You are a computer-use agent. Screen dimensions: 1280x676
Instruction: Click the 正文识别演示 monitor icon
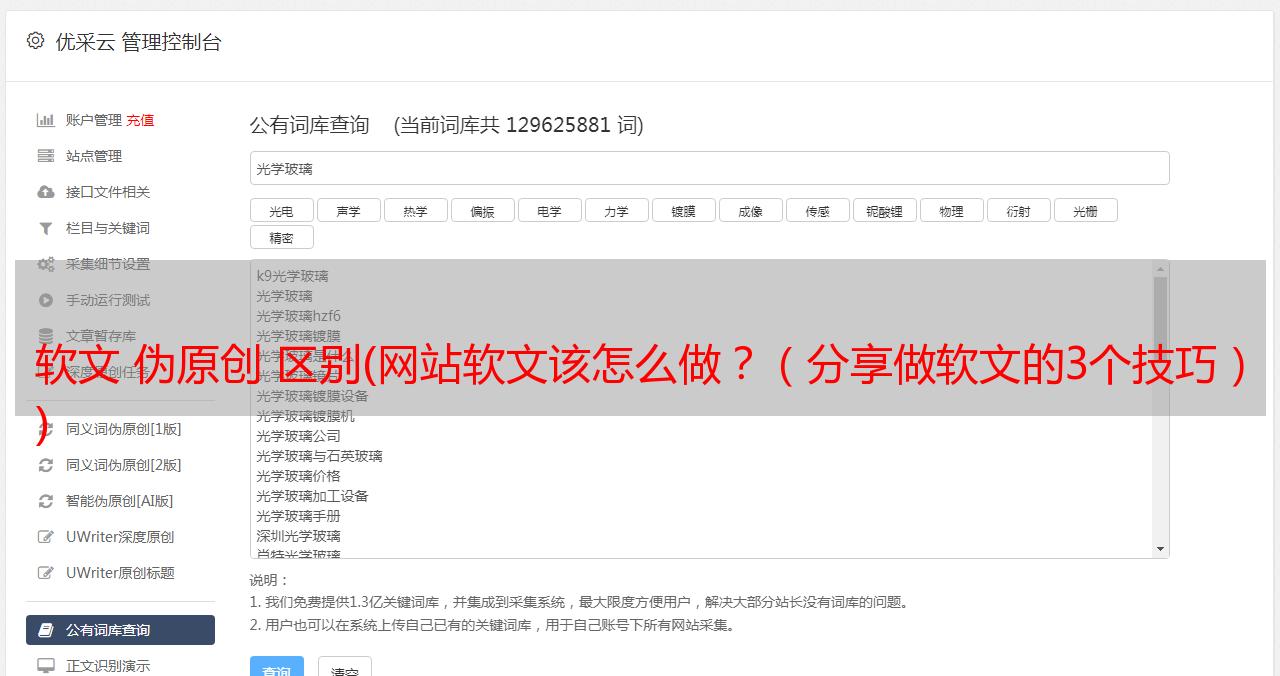coord(46,665)
